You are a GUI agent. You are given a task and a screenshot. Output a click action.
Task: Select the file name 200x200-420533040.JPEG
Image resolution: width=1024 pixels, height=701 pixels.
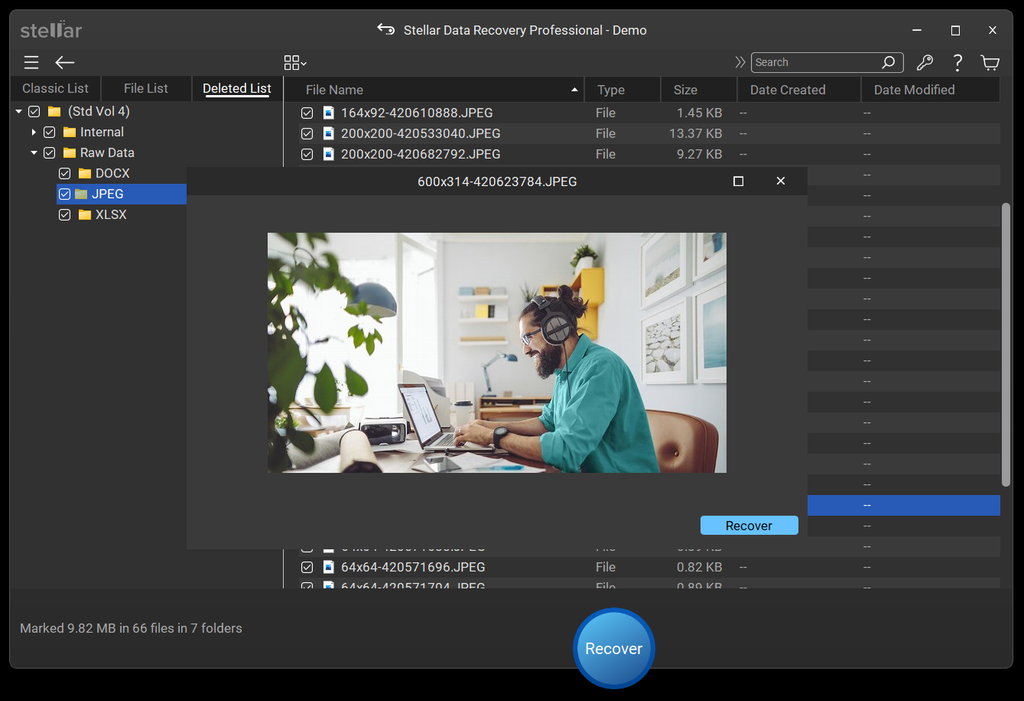[421, 134]
